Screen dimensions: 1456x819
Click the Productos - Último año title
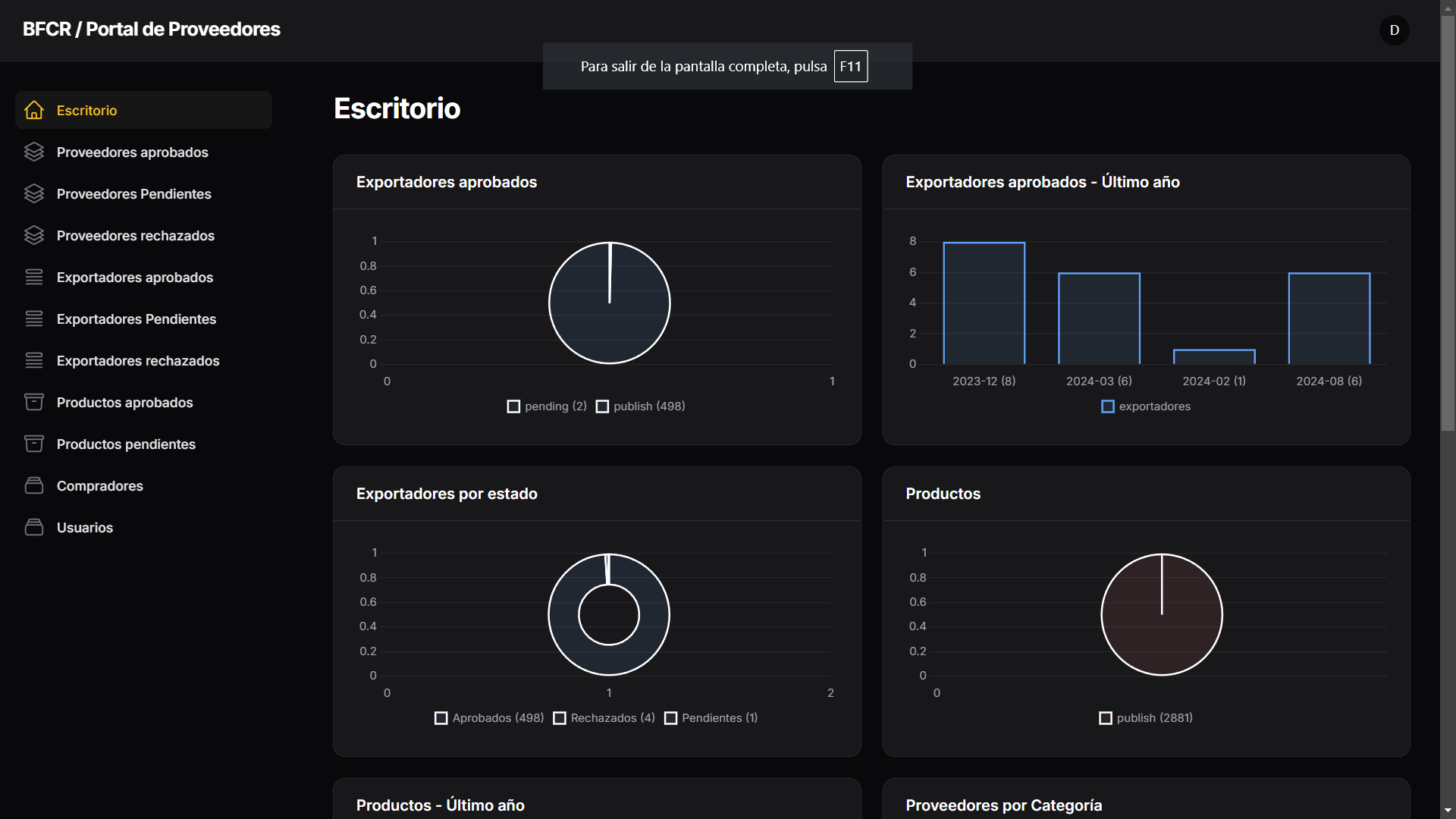[x=441, y=805]
